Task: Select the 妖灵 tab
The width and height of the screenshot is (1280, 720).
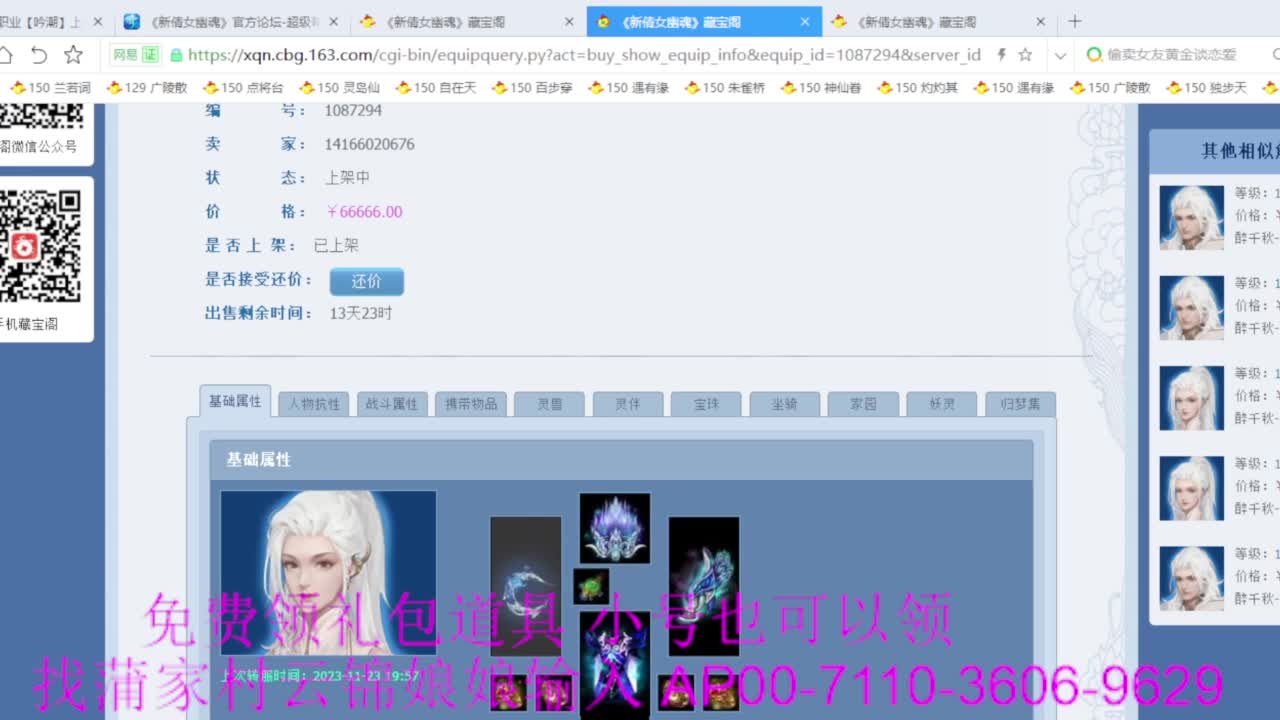Action: tap(942, 404)
